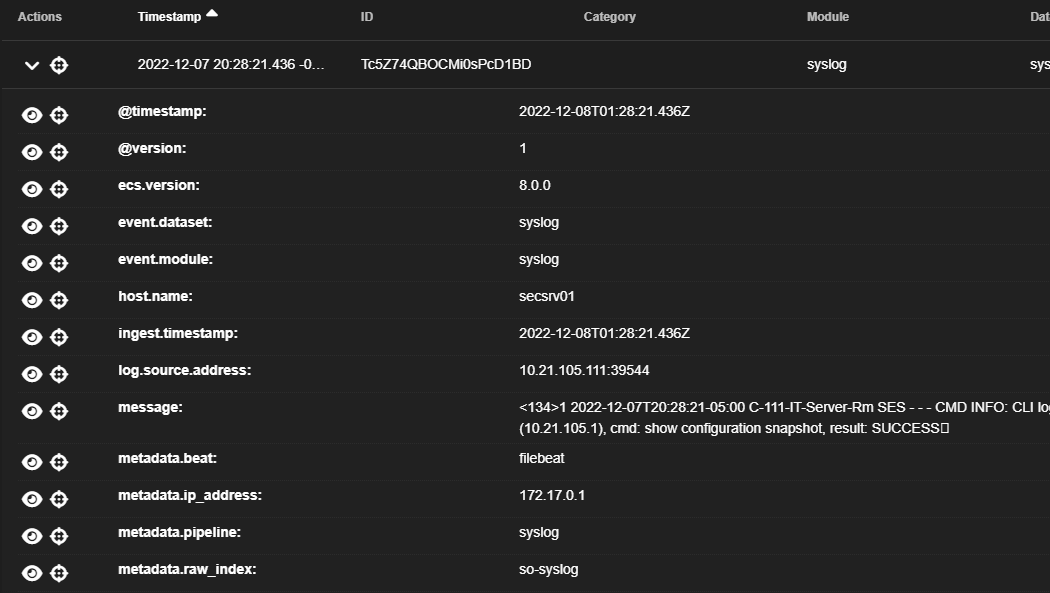Click the Timestamp sort arrow

pyautogui.click(x=212, y=13)
